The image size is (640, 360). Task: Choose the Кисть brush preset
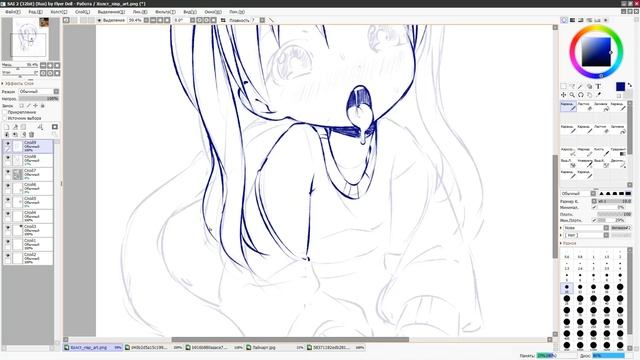click(602, 152)
